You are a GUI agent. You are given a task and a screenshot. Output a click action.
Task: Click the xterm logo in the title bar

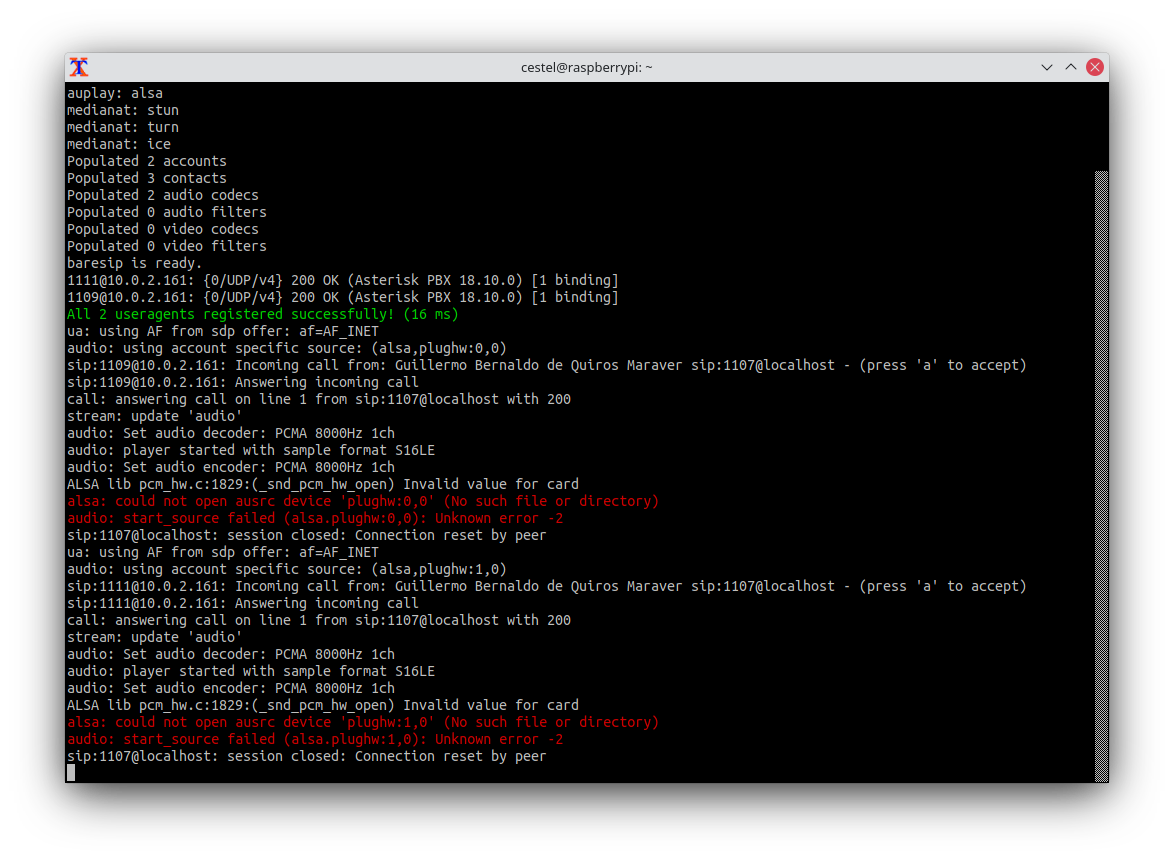tap(78, 67)
